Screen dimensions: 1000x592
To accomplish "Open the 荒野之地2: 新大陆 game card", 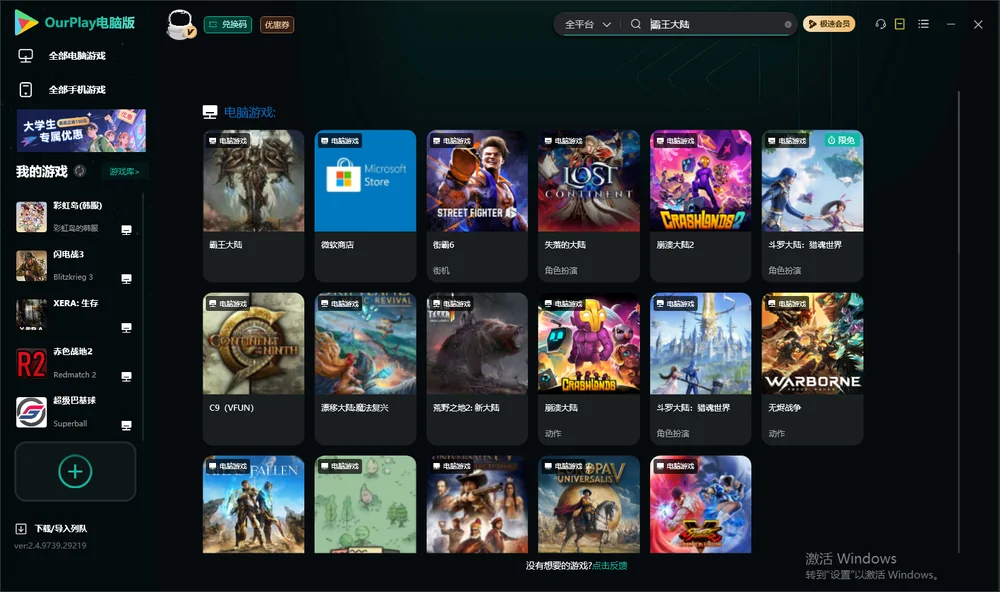I will coord(477,369).
